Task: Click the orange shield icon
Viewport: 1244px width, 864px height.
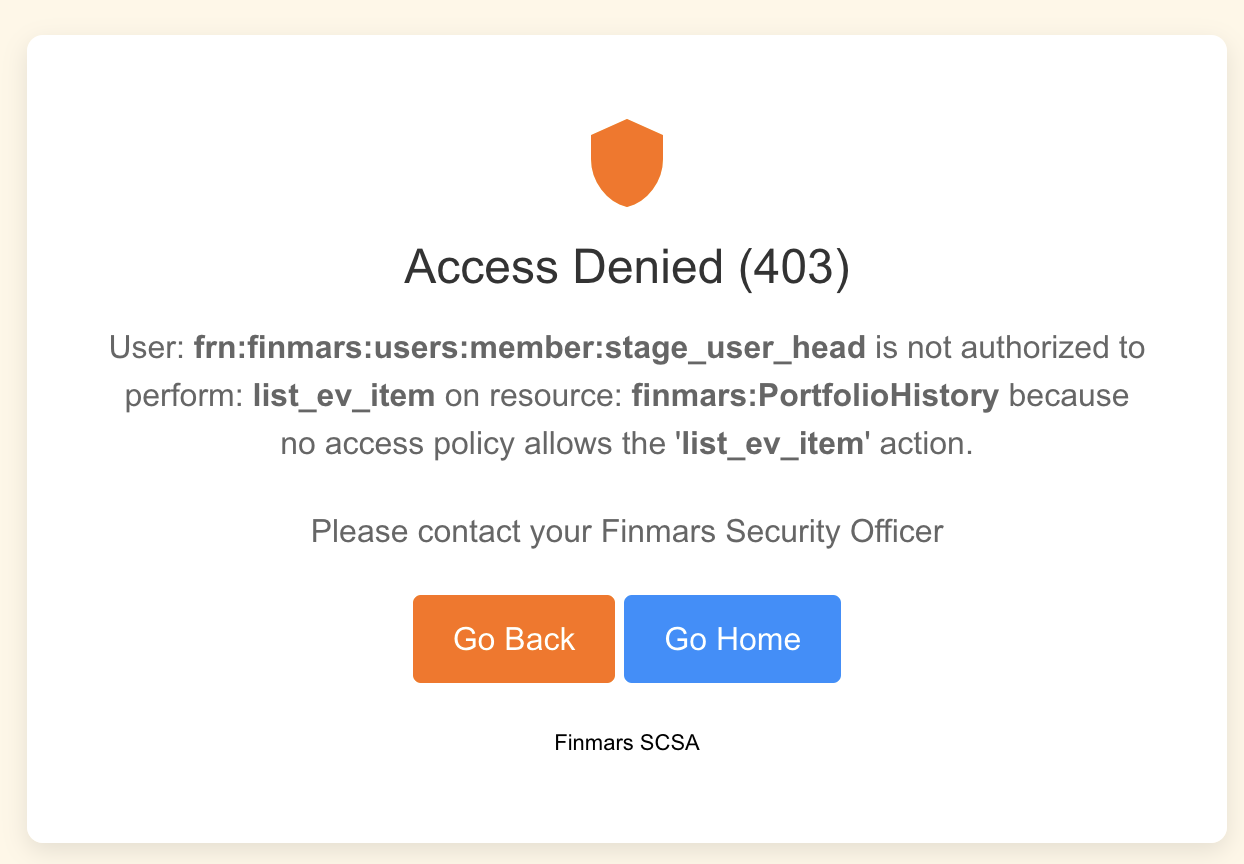Action: point(627,163)
